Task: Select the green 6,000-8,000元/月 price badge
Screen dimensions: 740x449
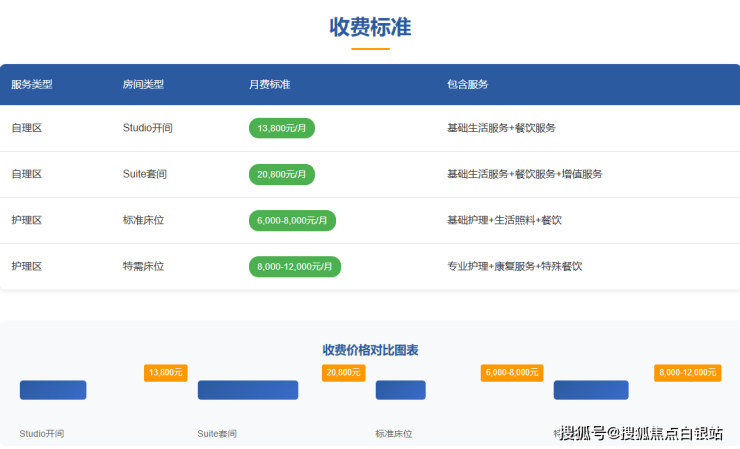Action: pyautogui.click(x=292, y=220)
